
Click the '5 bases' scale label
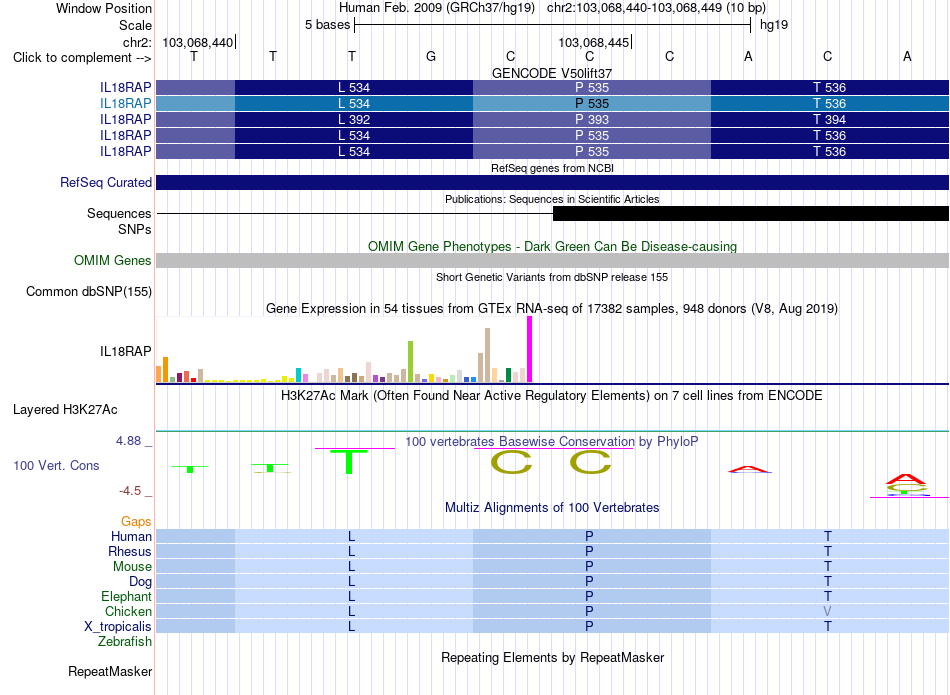pos(327,25)
